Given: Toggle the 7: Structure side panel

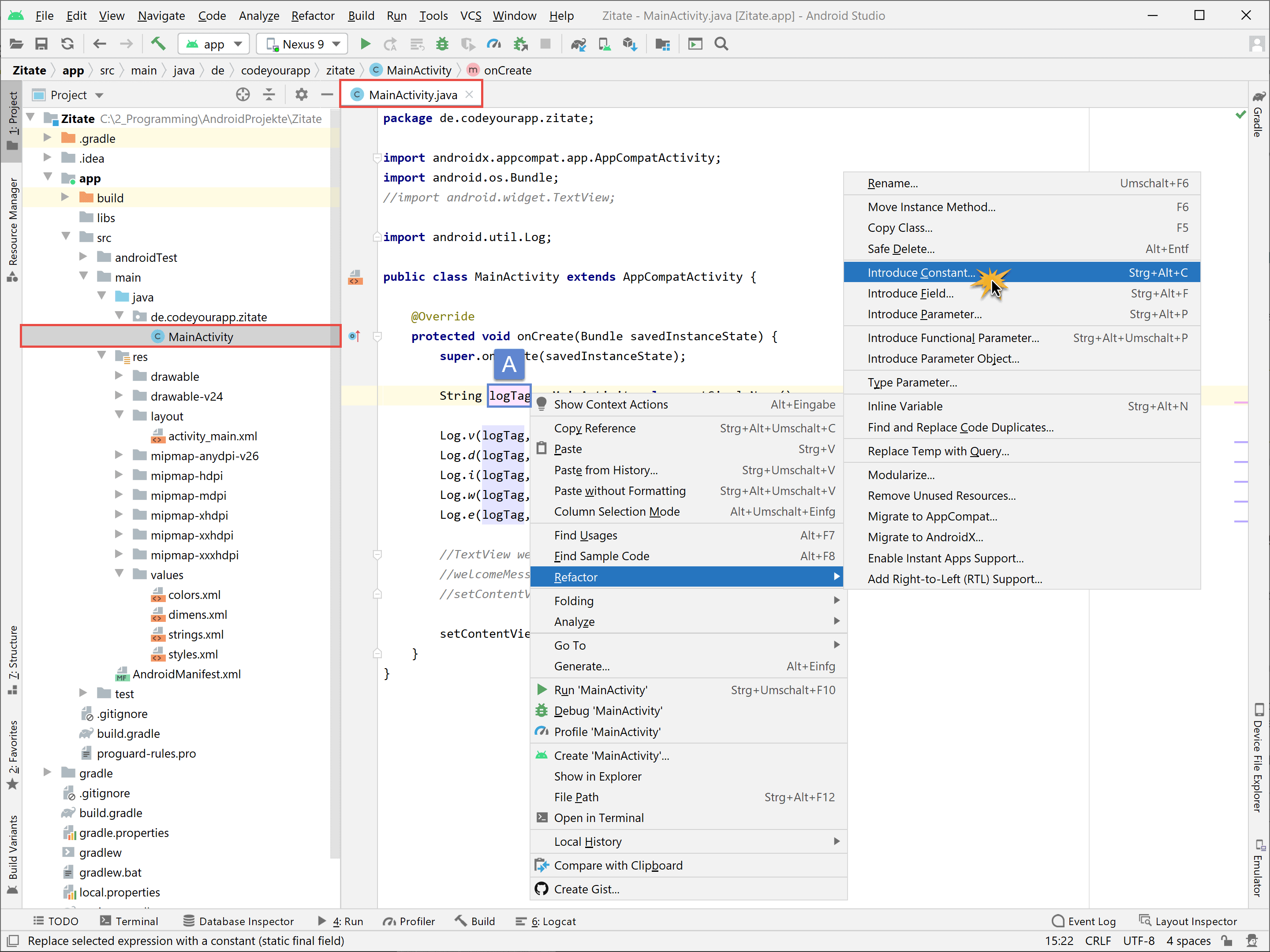Looking at the screenshot, I should (13, 660).
